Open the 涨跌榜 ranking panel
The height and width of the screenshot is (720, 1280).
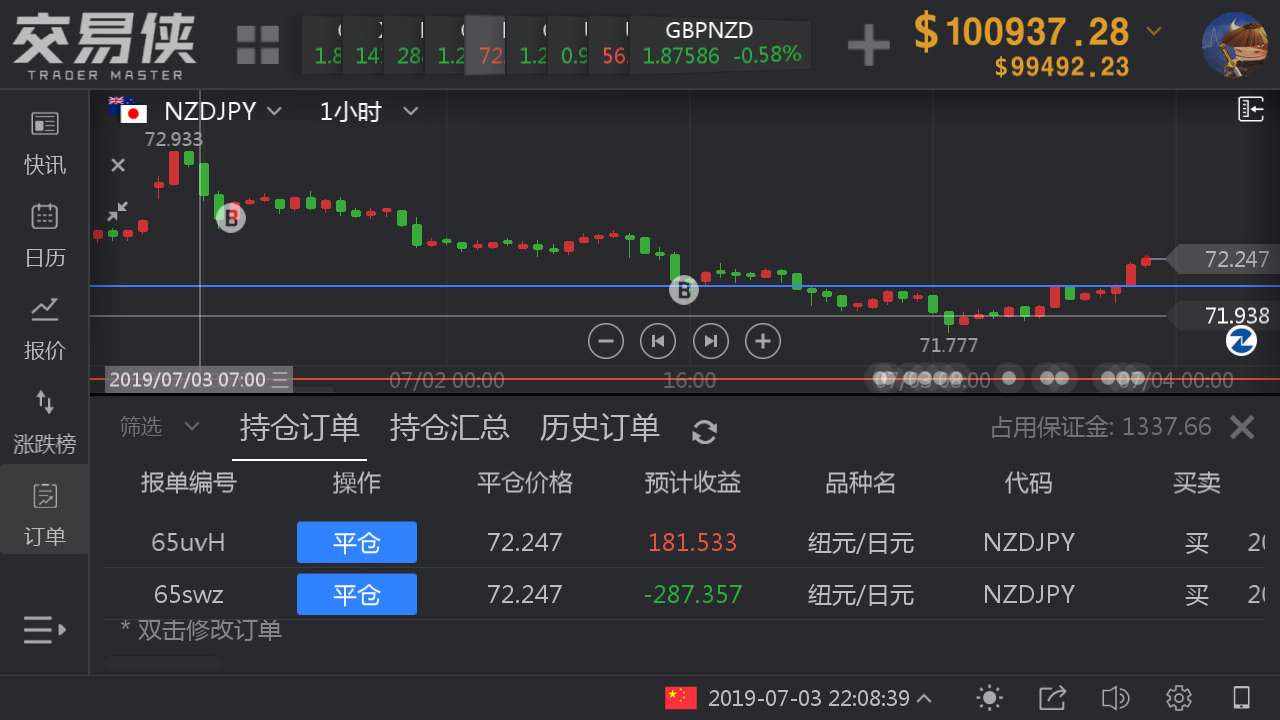click(x=45, y=420)
